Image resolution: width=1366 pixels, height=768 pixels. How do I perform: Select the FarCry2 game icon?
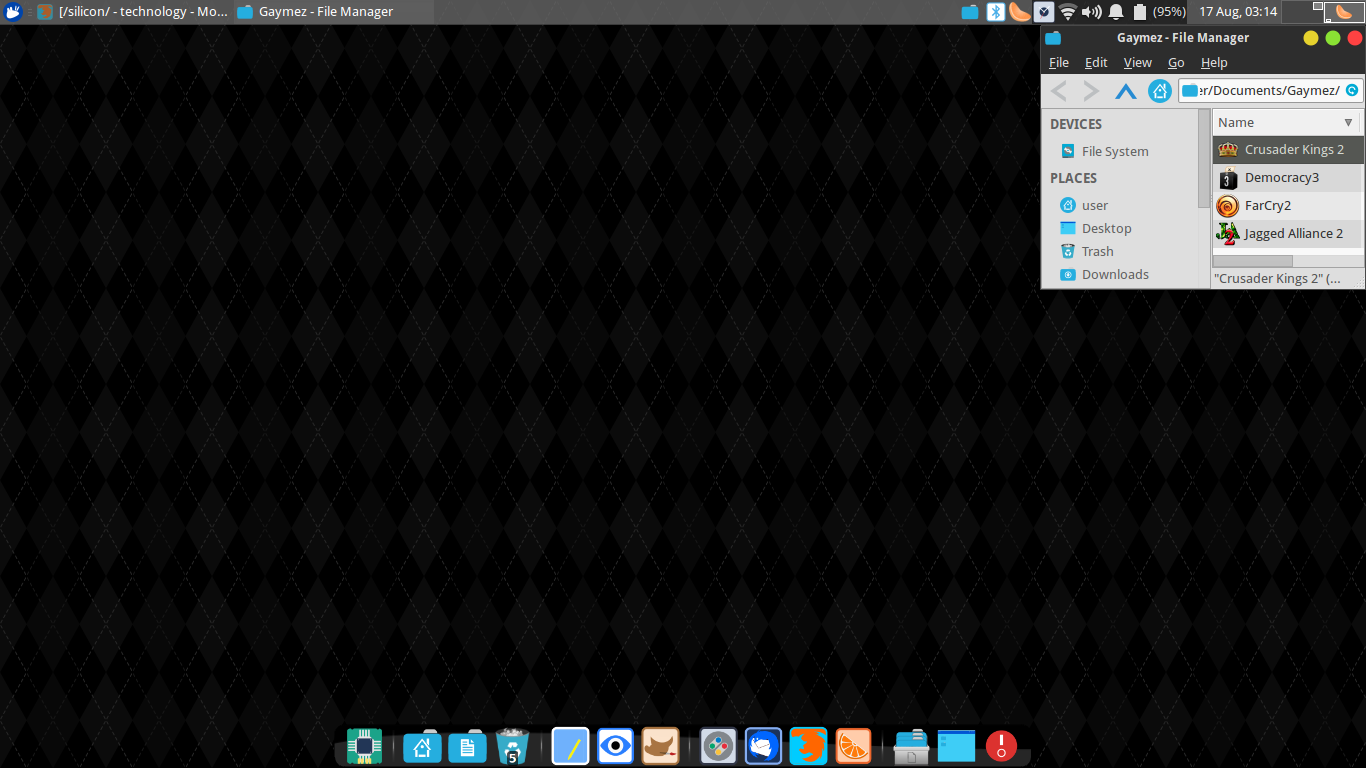pyautogui.click(x=1227, y=206)
